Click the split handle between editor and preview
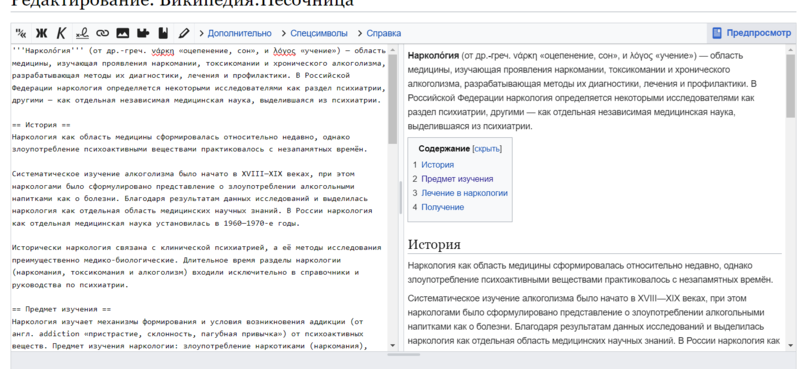 [401, 198]
